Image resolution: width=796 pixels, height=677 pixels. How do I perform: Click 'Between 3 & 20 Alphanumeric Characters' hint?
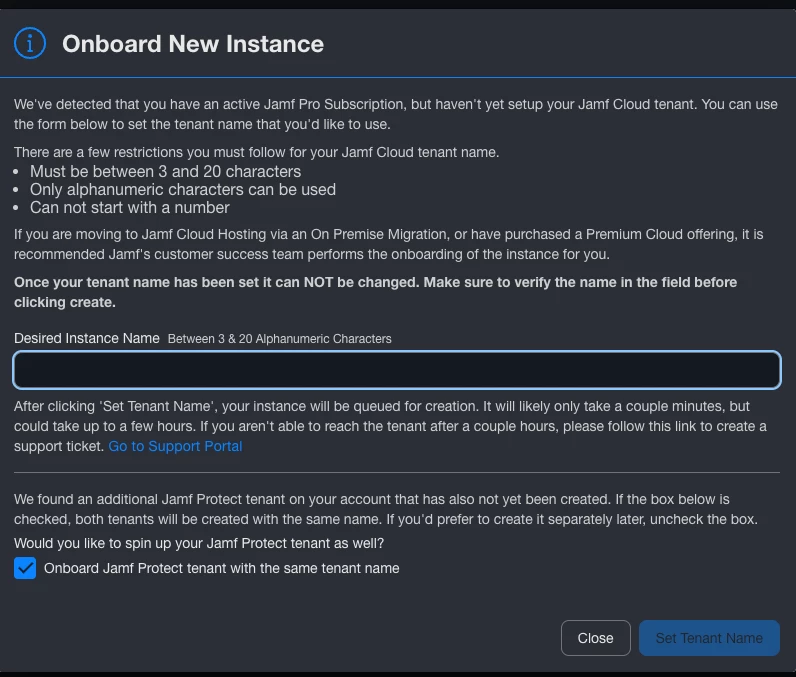280,338
